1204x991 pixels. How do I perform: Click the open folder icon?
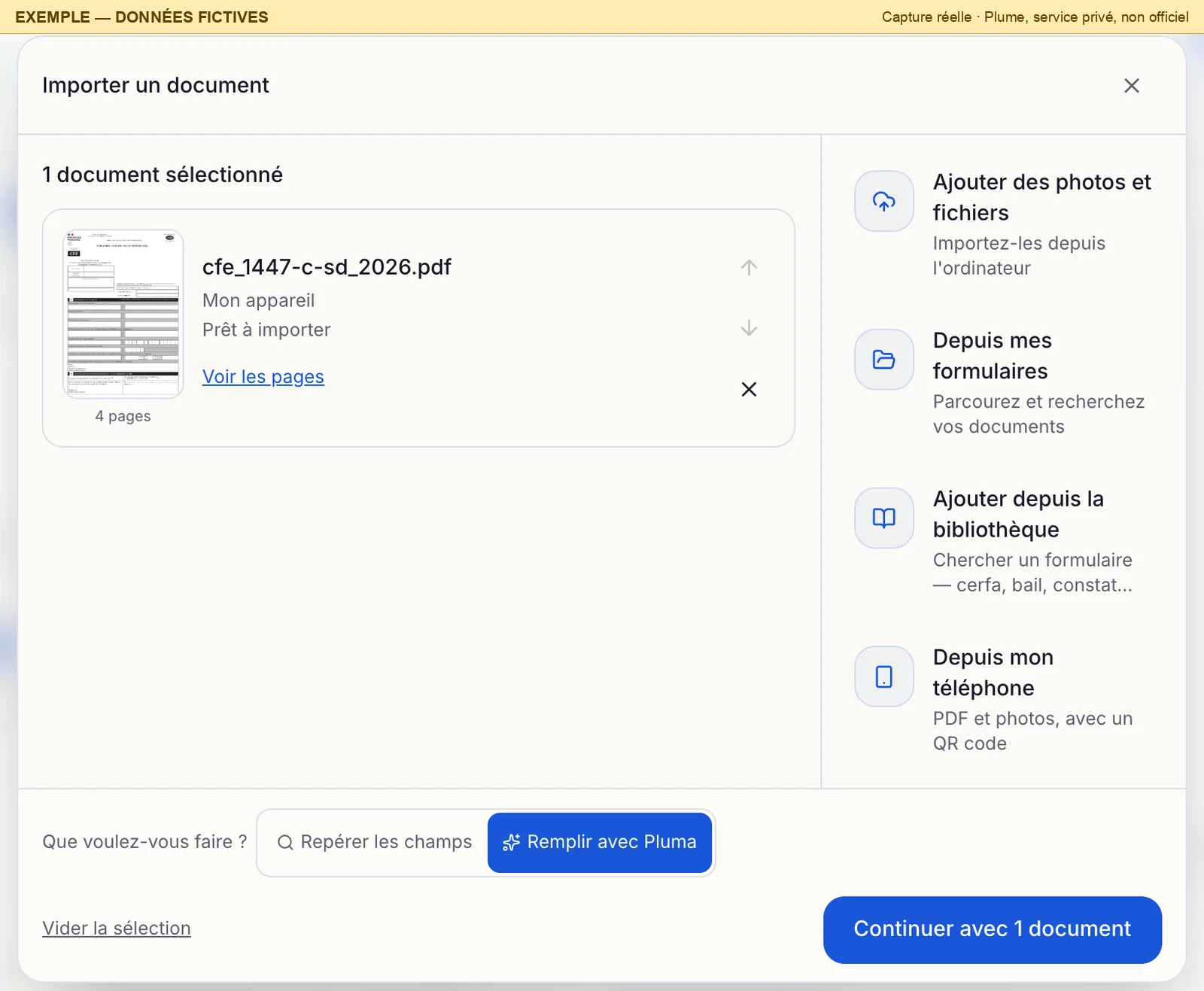[883, 360]
